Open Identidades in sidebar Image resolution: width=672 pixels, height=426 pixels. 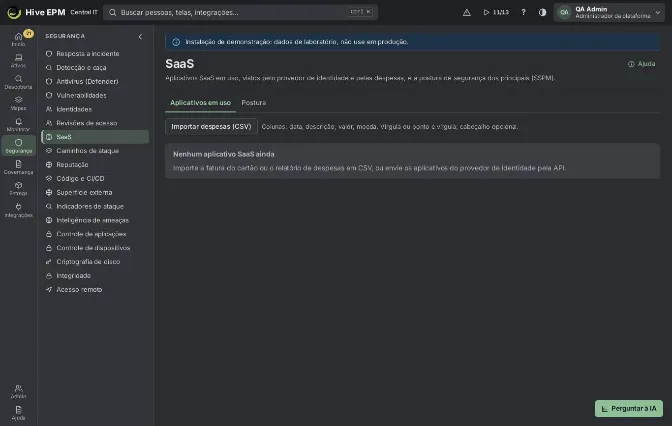[95, 109]
